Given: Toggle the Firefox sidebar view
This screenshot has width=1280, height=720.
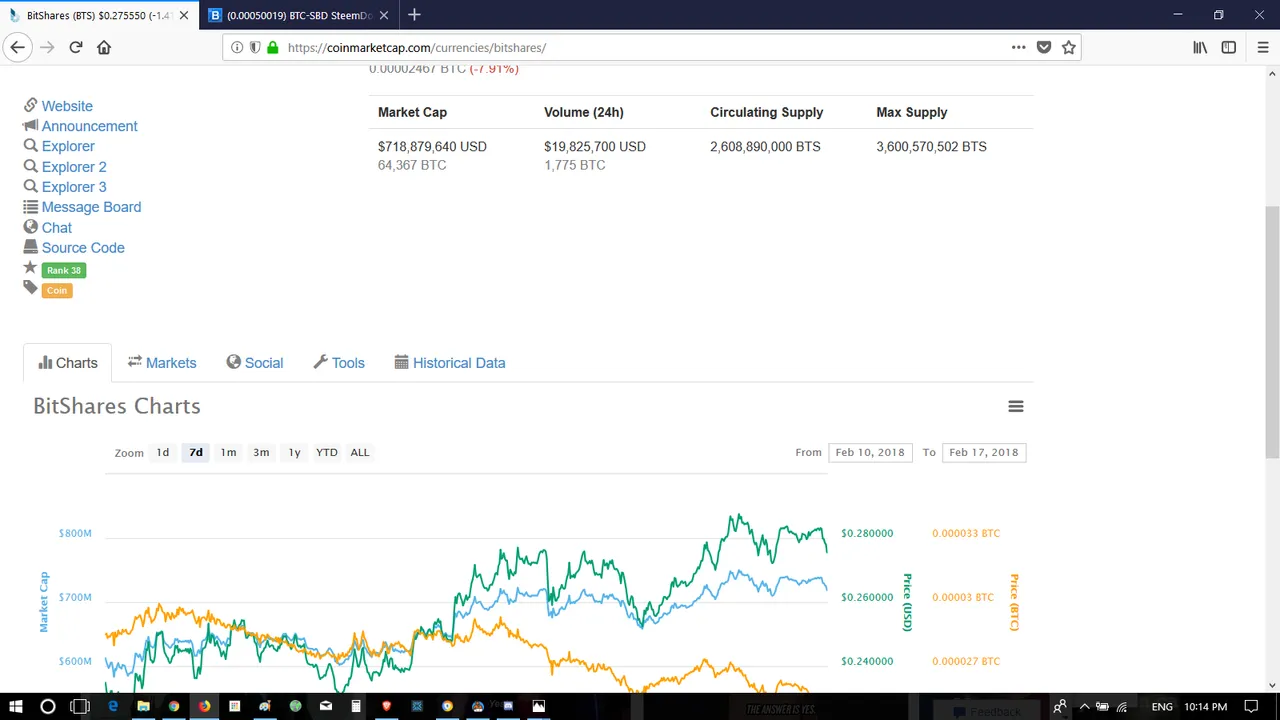Looking at the screenshot, I should [x=1229, y=47].
